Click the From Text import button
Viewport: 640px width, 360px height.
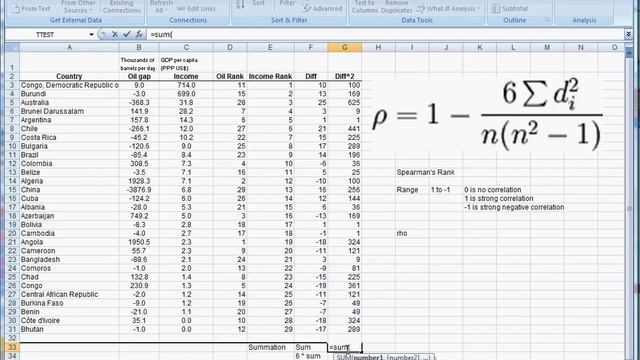(31, 8)
